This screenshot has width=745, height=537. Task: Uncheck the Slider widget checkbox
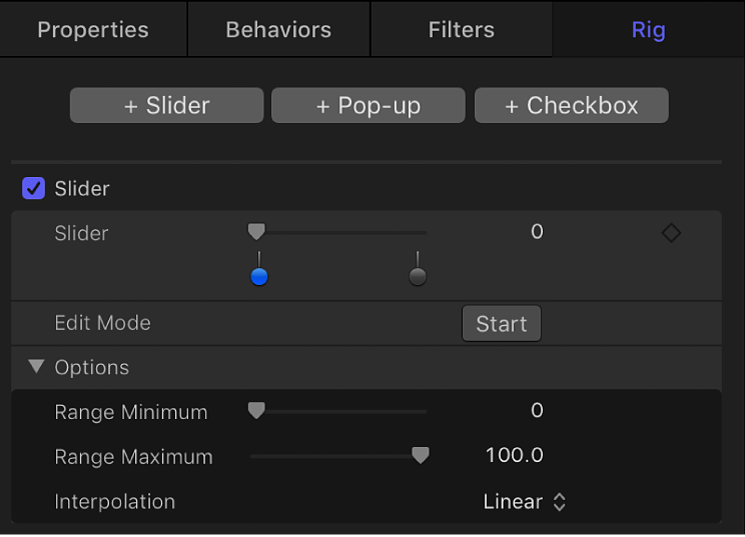pyautogui.click(x=34, y=188)
